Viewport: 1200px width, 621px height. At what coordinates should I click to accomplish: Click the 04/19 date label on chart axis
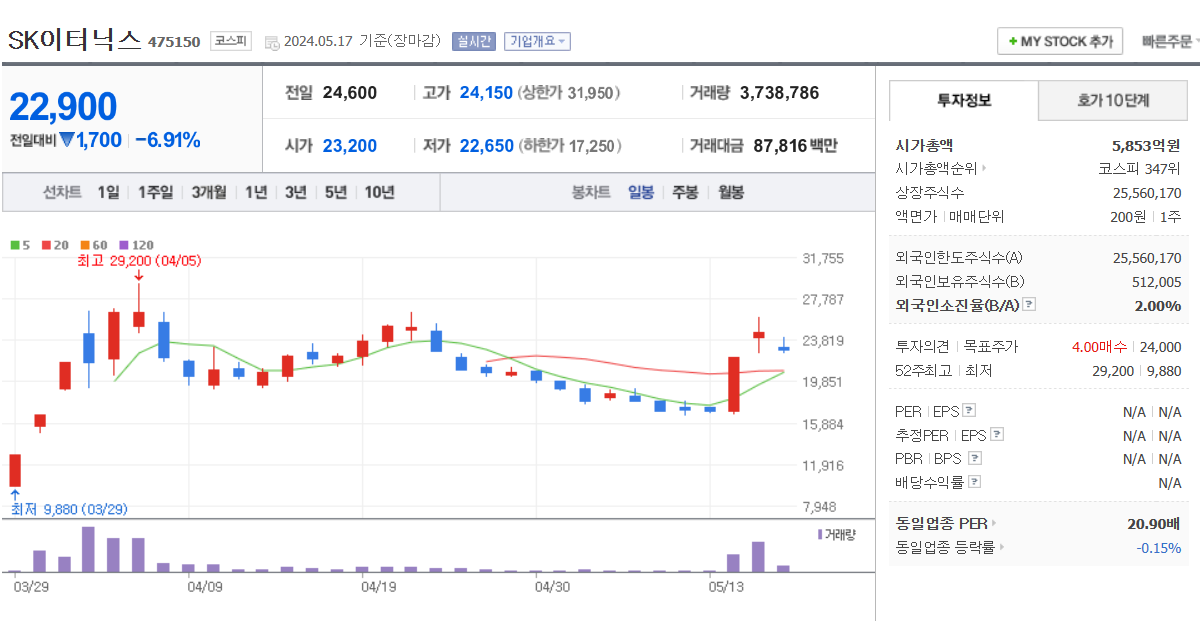click(378, 587)
